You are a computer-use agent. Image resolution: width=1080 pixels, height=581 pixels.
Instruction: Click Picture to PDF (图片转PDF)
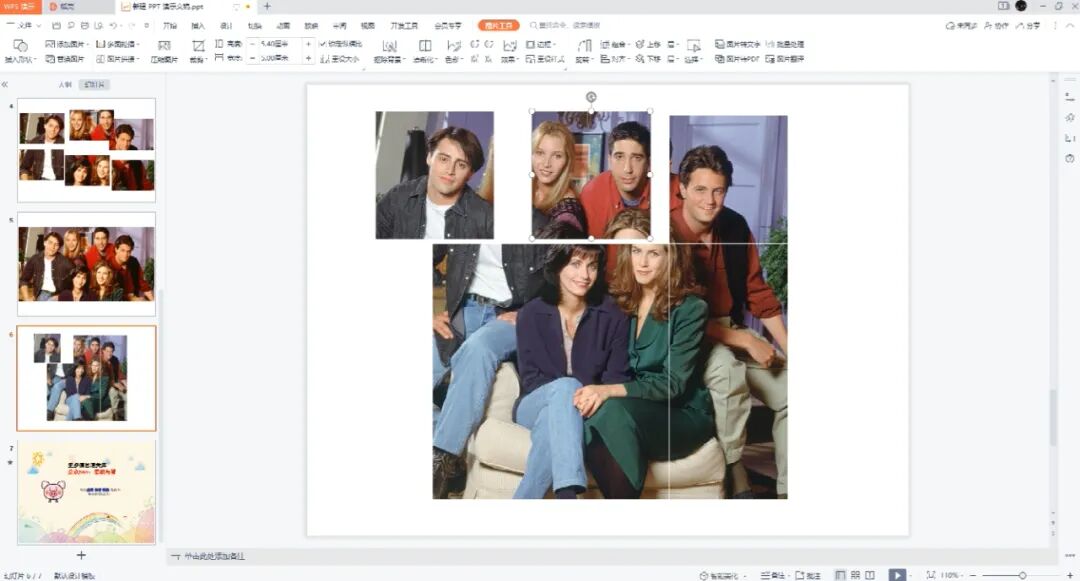[737, 59]
